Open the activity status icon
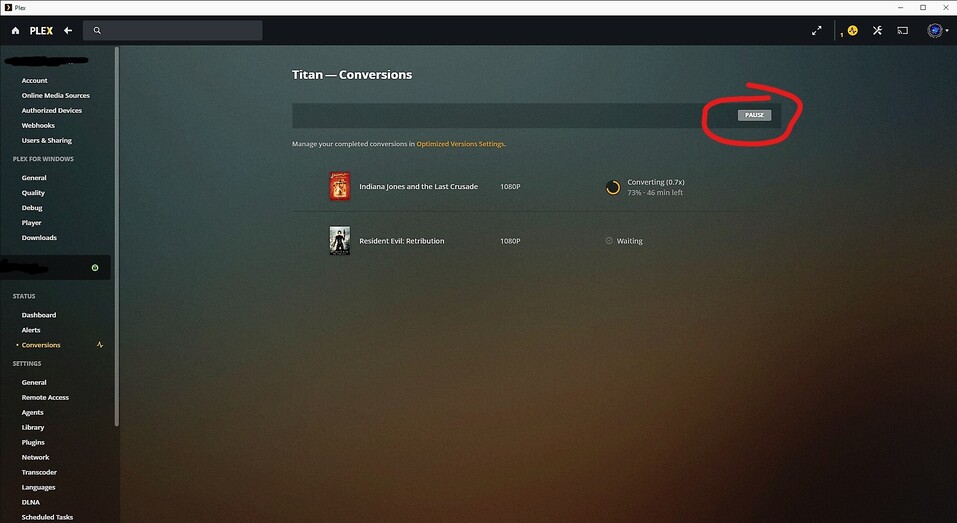 tap(853, 31)
